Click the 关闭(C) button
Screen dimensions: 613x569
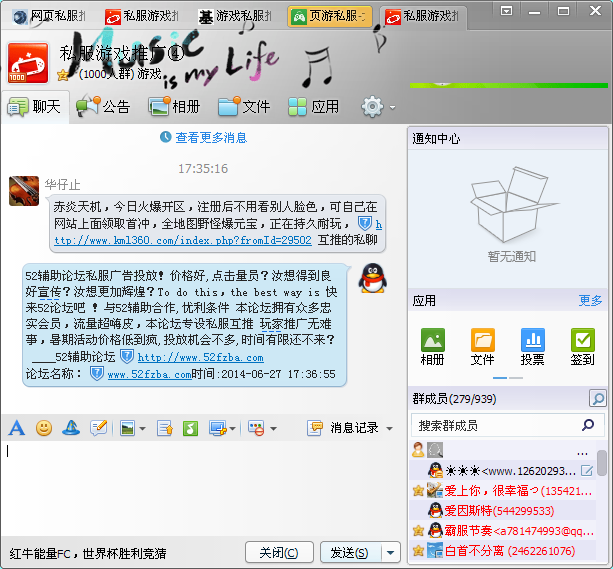point(279,552)
